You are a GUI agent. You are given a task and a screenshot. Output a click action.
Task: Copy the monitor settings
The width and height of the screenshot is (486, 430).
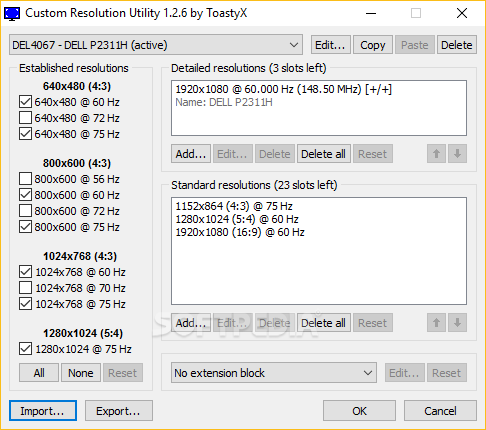[373, 45]
